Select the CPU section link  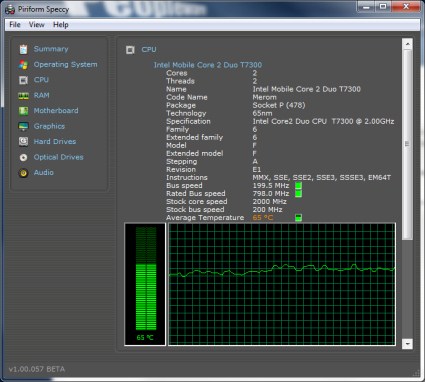[x=41, y=80]
